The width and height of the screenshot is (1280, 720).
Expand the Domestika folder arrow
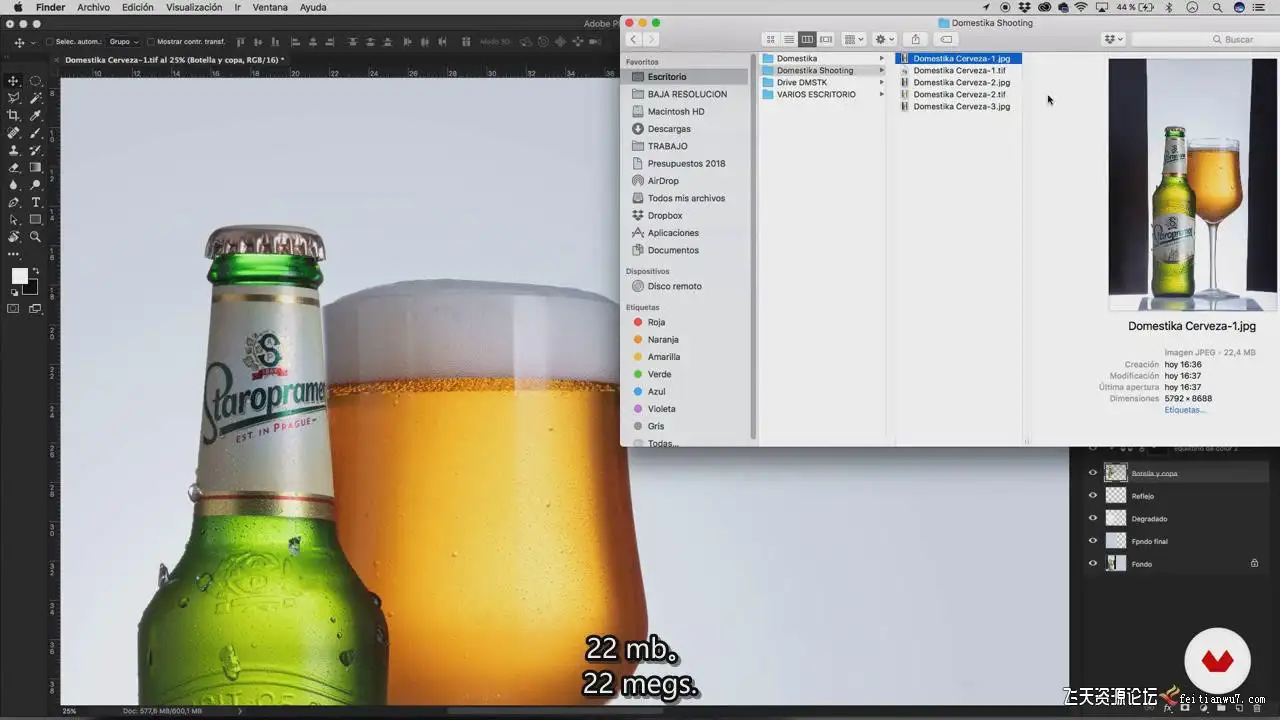pos(881,59)
